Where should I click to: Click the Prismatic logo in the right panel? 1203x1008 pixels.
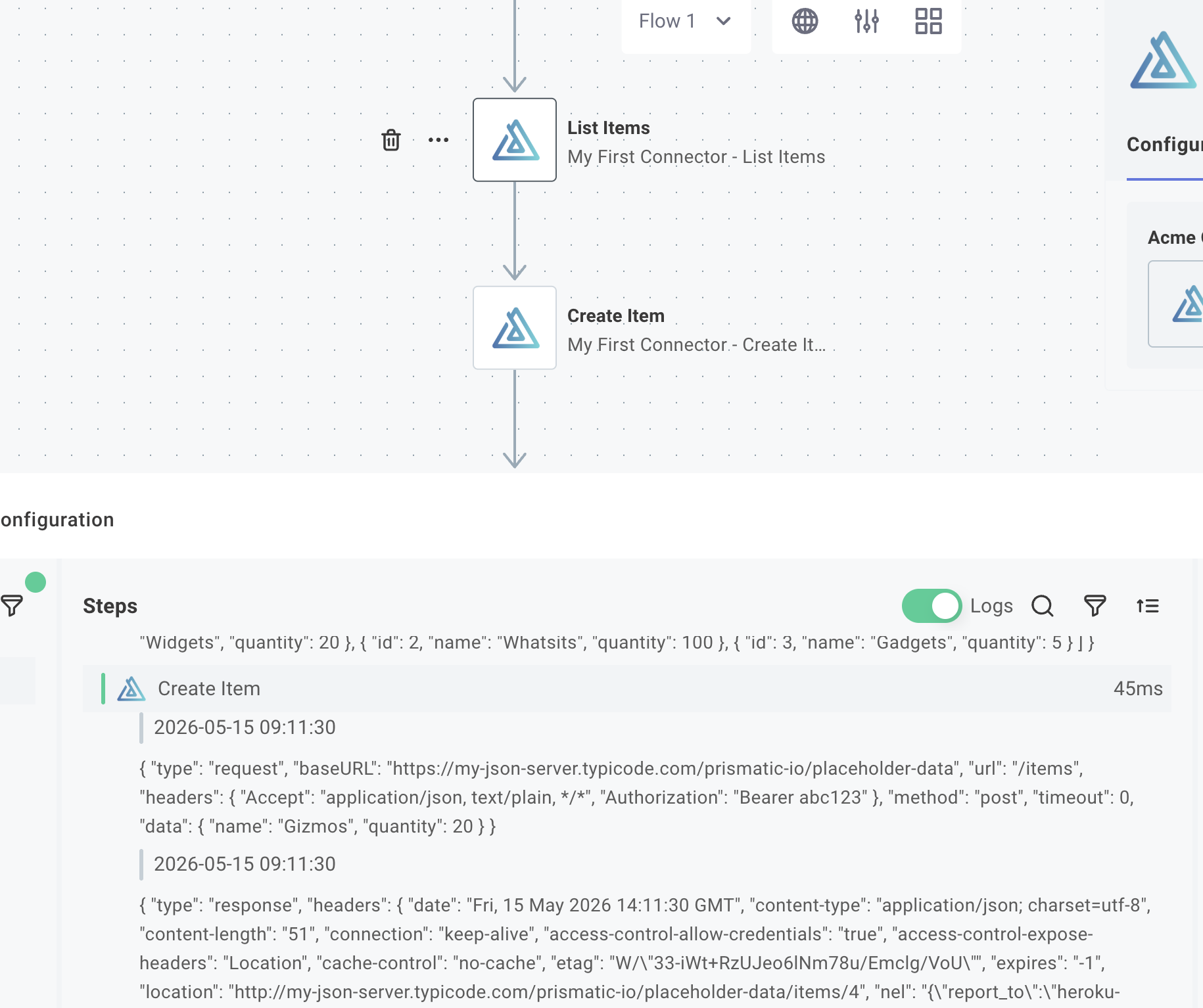coord(1164,60)
